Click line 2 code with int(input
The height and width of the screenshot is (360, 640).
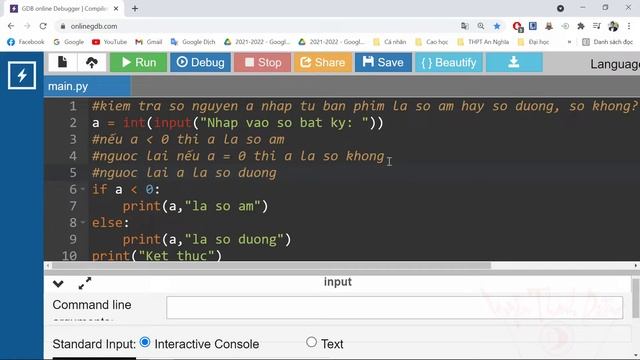click(238, 123)
